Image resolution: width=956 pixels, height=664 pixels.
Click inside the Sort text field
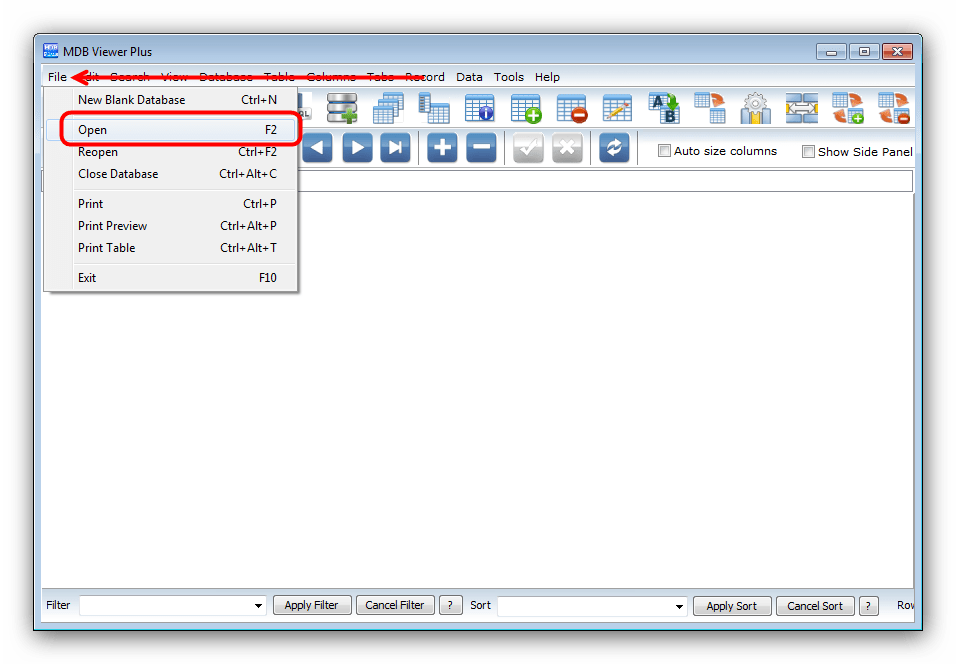(x=584, y=606)
